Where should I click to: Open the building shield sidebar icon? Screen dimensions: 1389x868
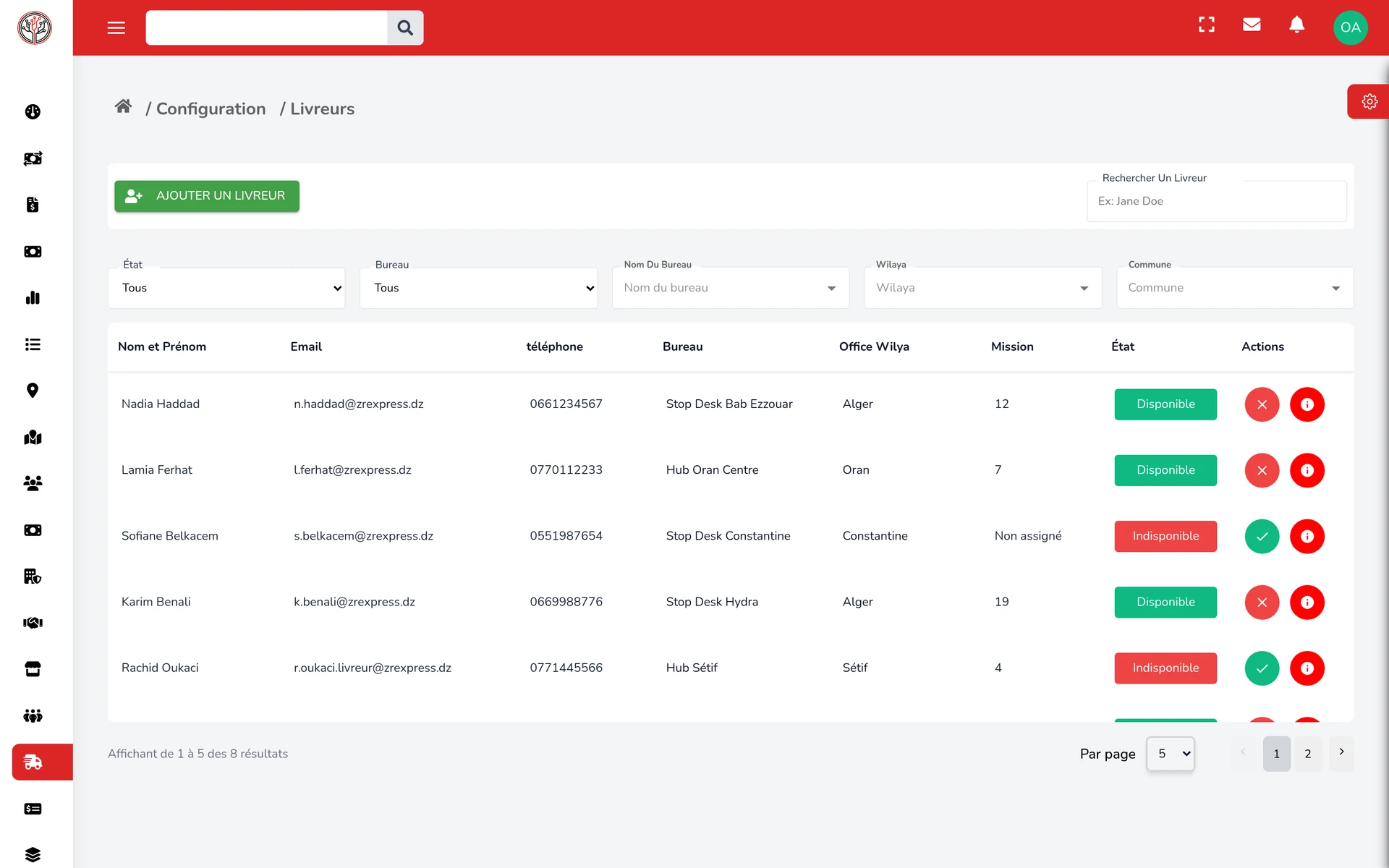point(33,576)
